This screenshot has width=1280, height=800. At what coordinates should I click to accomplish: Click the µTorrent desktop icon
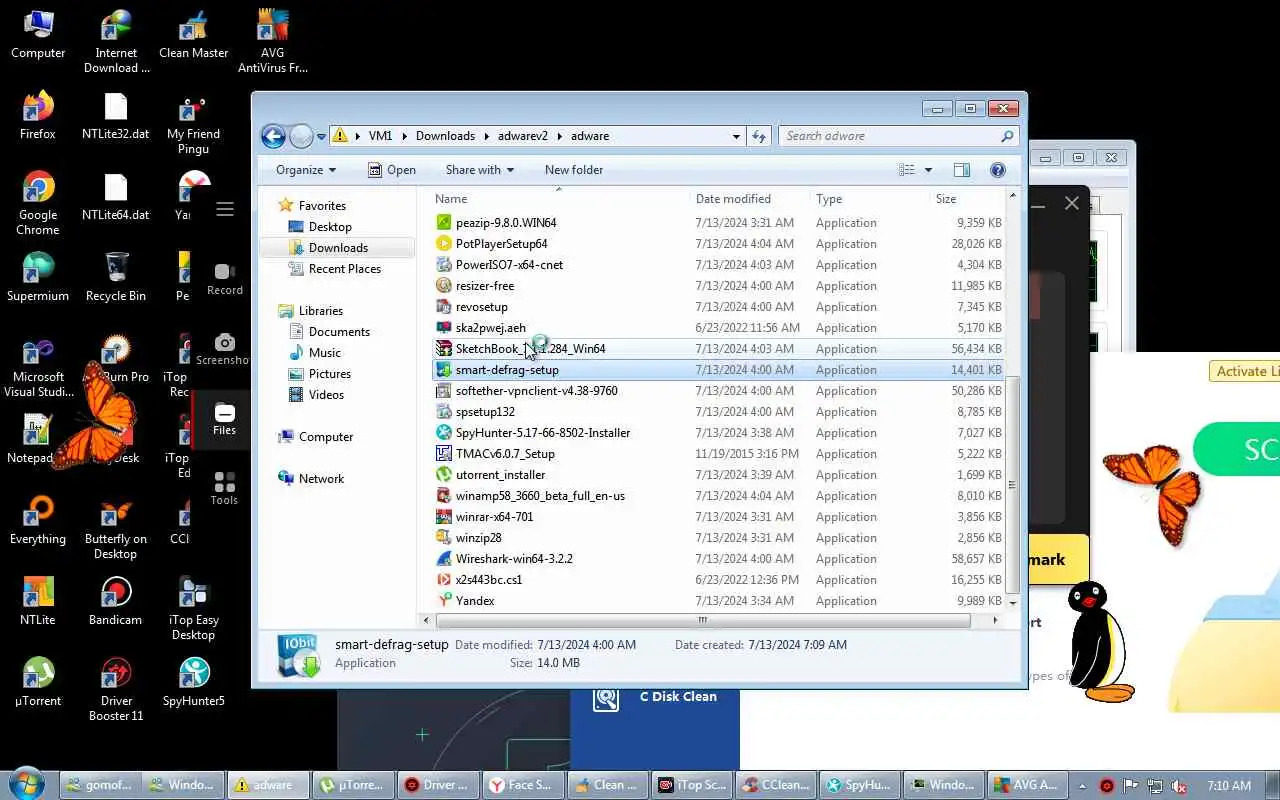[x=38, y=682]
